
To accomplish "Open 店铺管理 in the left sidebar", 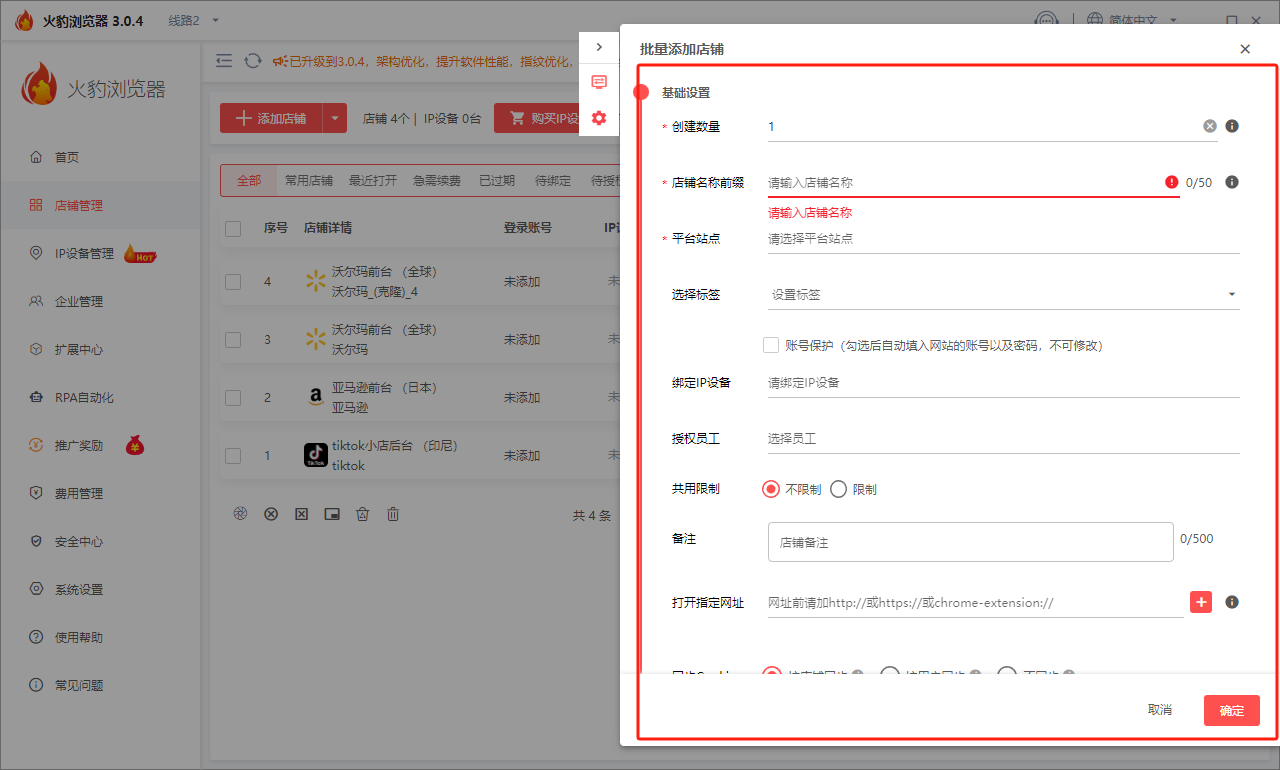I will coord(79,205).
